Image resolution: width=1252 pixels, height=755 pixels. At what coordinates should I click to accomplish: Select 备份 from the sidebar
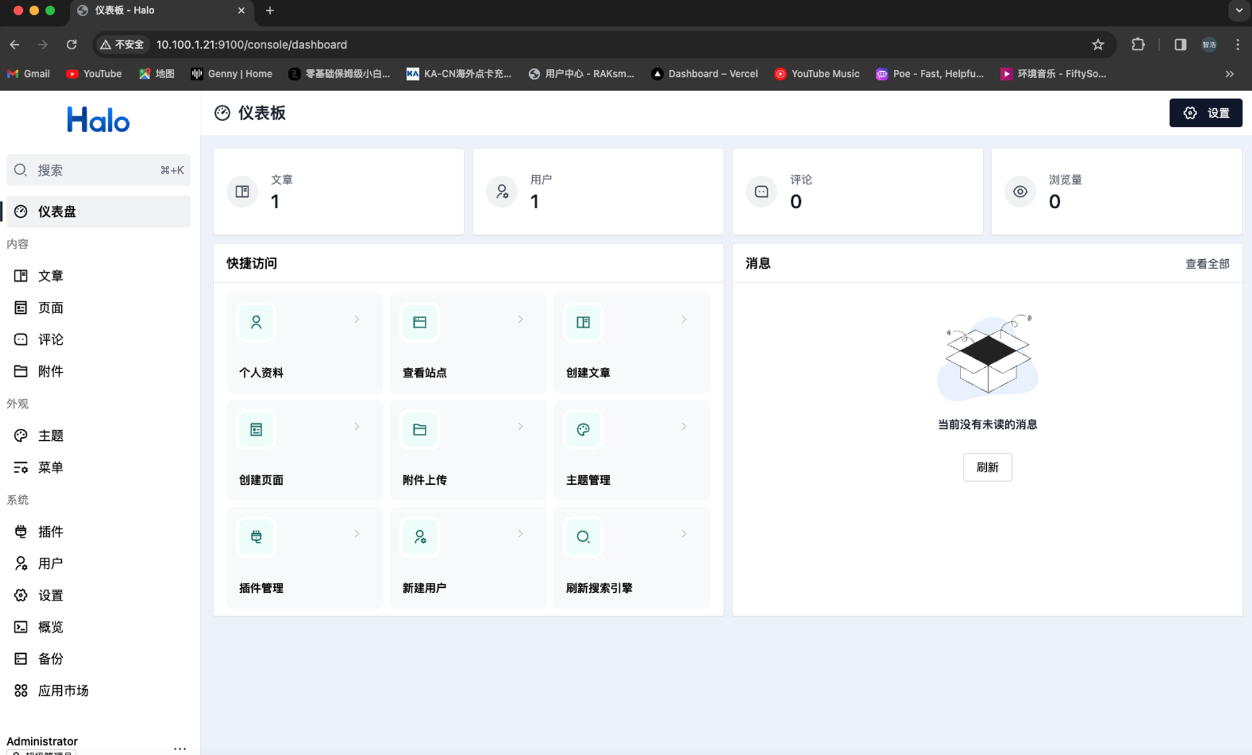click(x=50, y=659)
